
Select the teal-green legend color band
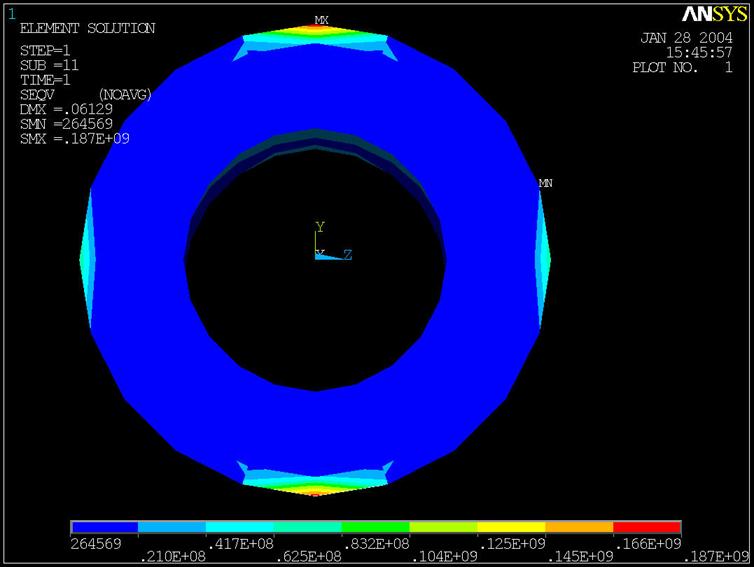coord(308,527)
